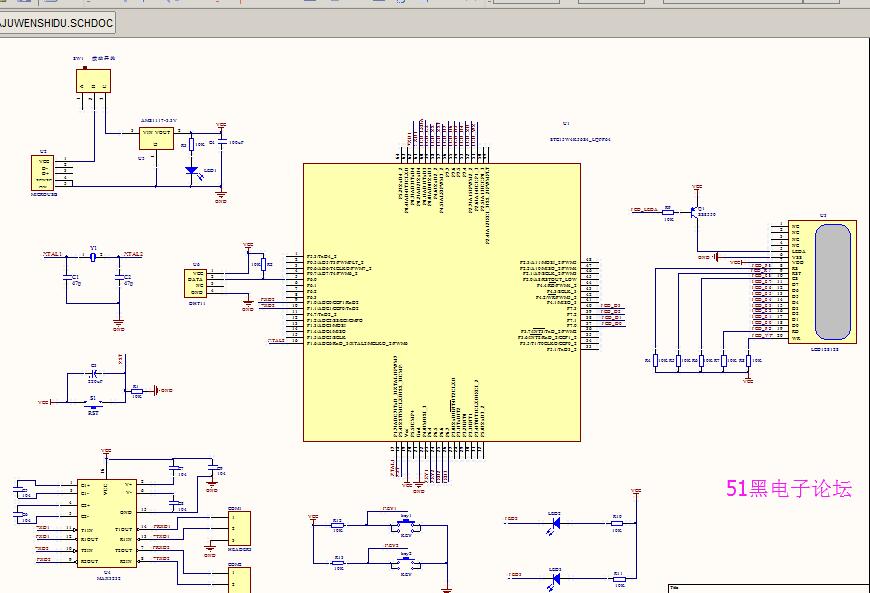The height and width of the screenshot is (593, 870).
Task: Select the key1 push button
Action: click(406, 524)
